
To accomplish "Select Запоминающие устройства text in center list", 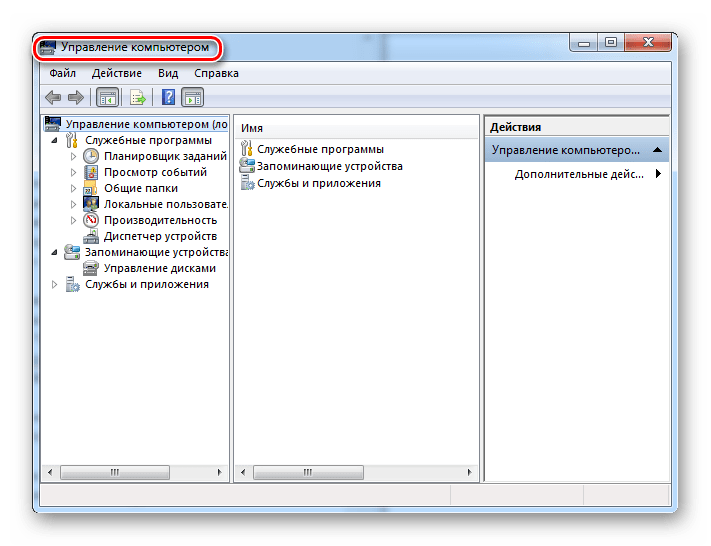I will pyautogui.click(x=330, y=166).
